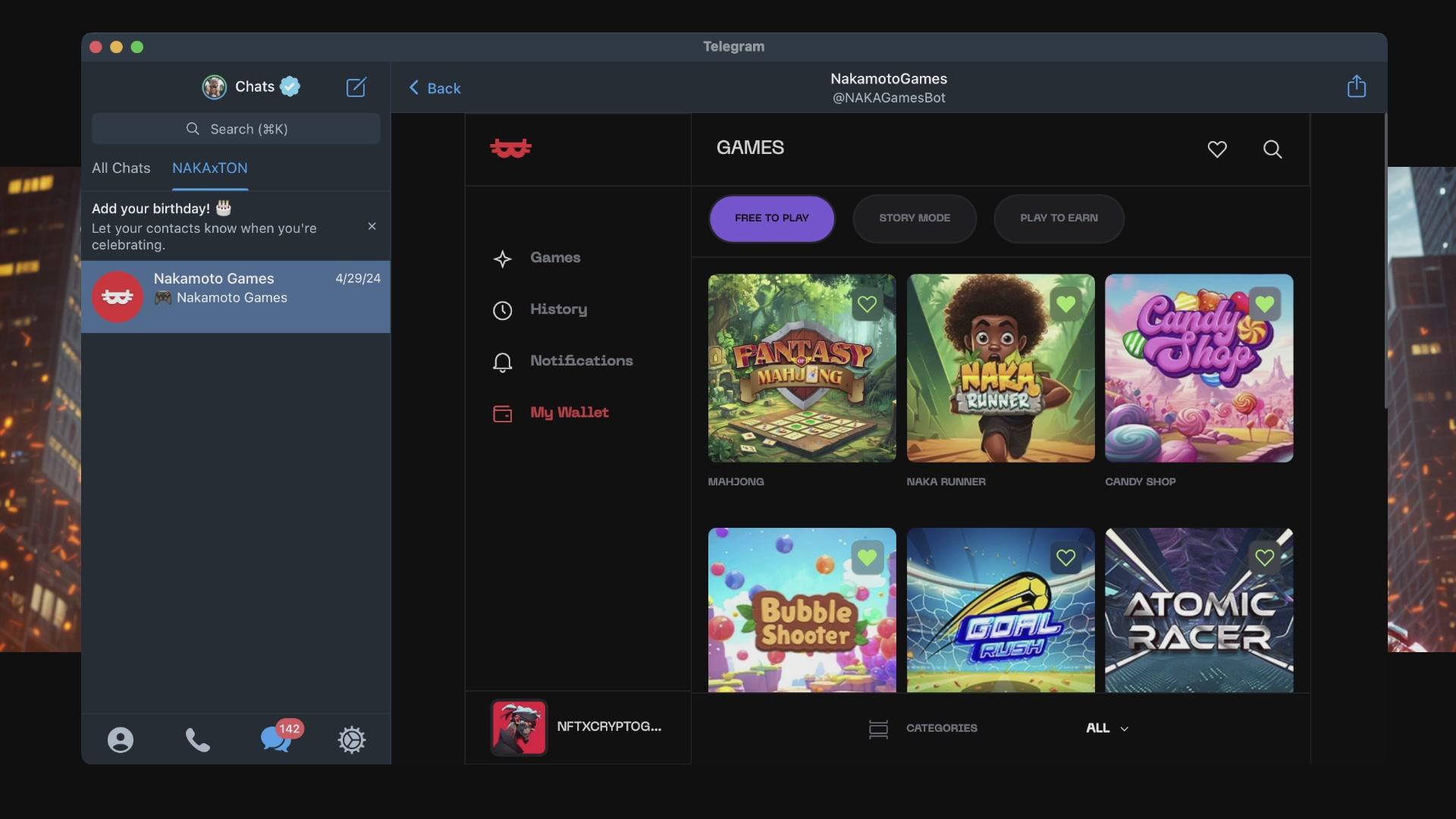
Task: Click the Games sparkle icon
Action: tap(502, 259)
